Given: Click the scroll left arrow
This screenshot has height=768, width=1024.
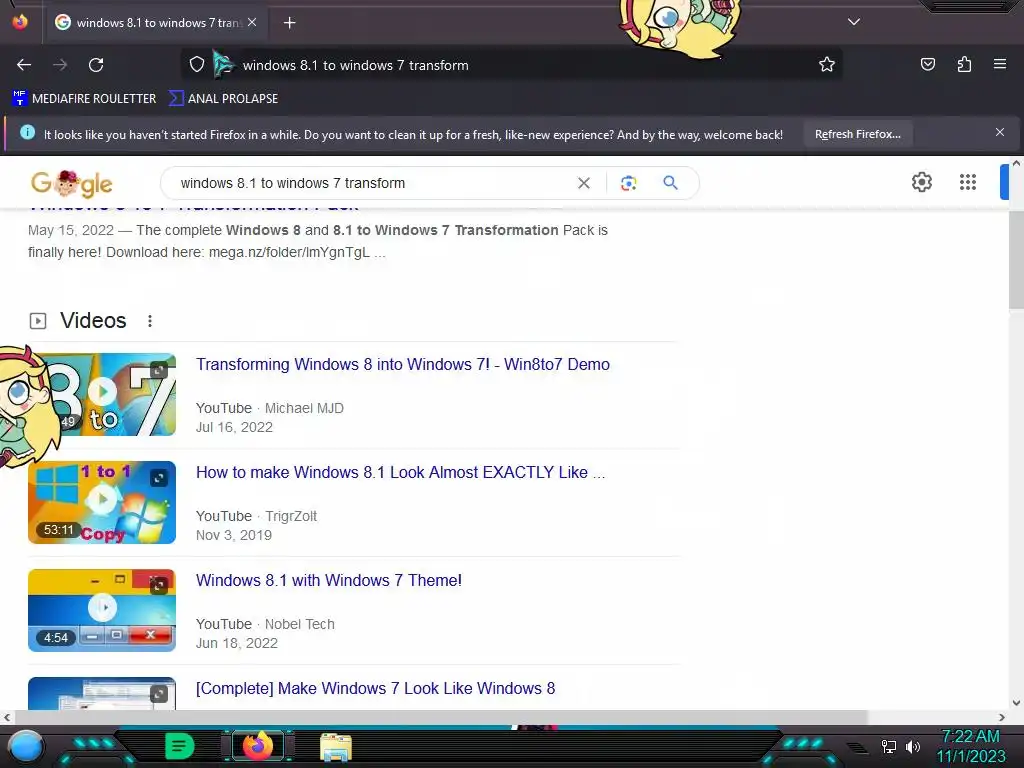Looking at the screenshot, I should 7,717.
